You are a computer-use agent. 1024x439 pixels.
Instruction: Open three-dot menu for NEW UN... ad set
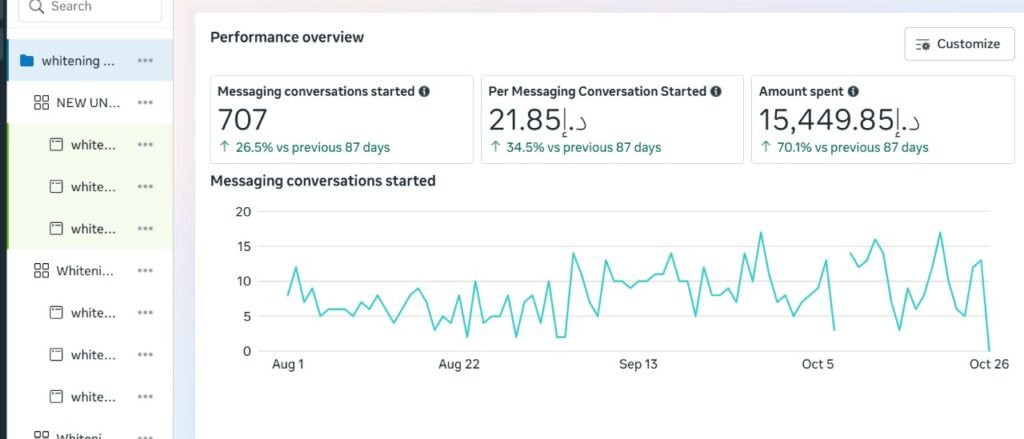pyautogui.click(x=145, y=103)
